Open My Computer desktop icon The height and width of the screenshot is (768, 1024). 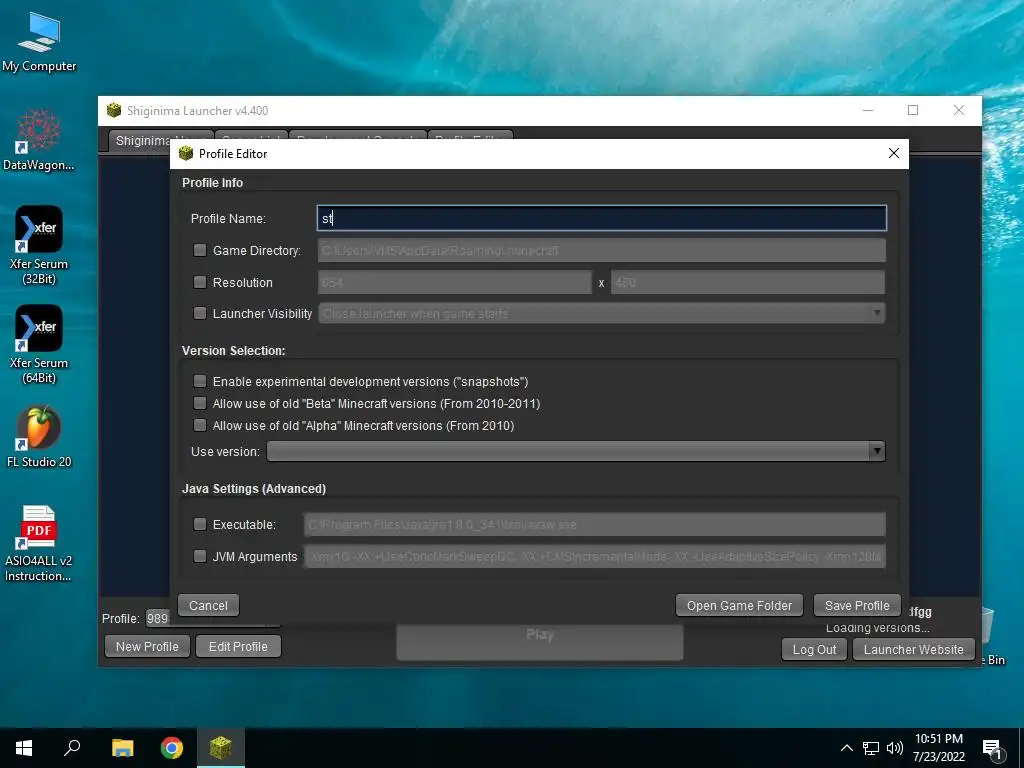coord(39,40)
